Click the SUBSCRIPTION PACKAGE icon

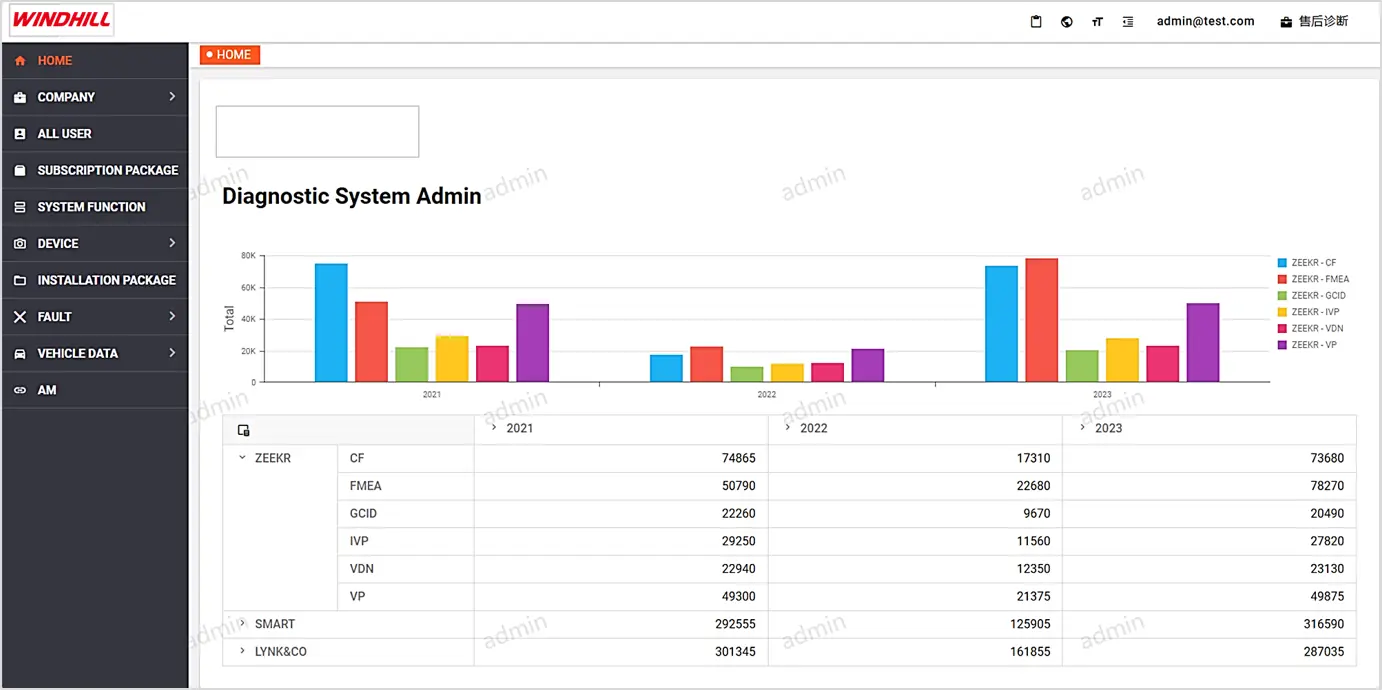coord(20,171)
